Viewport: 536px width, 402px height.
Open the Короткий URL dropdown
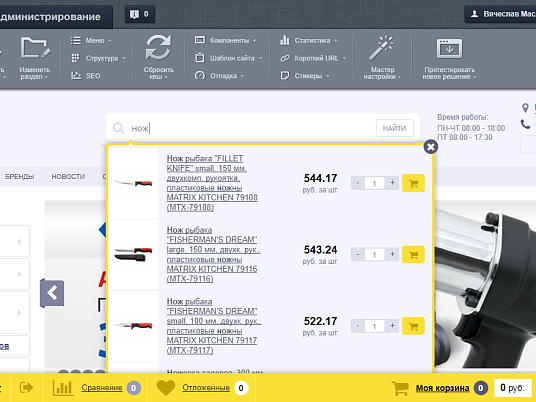(x=313, y=58)
